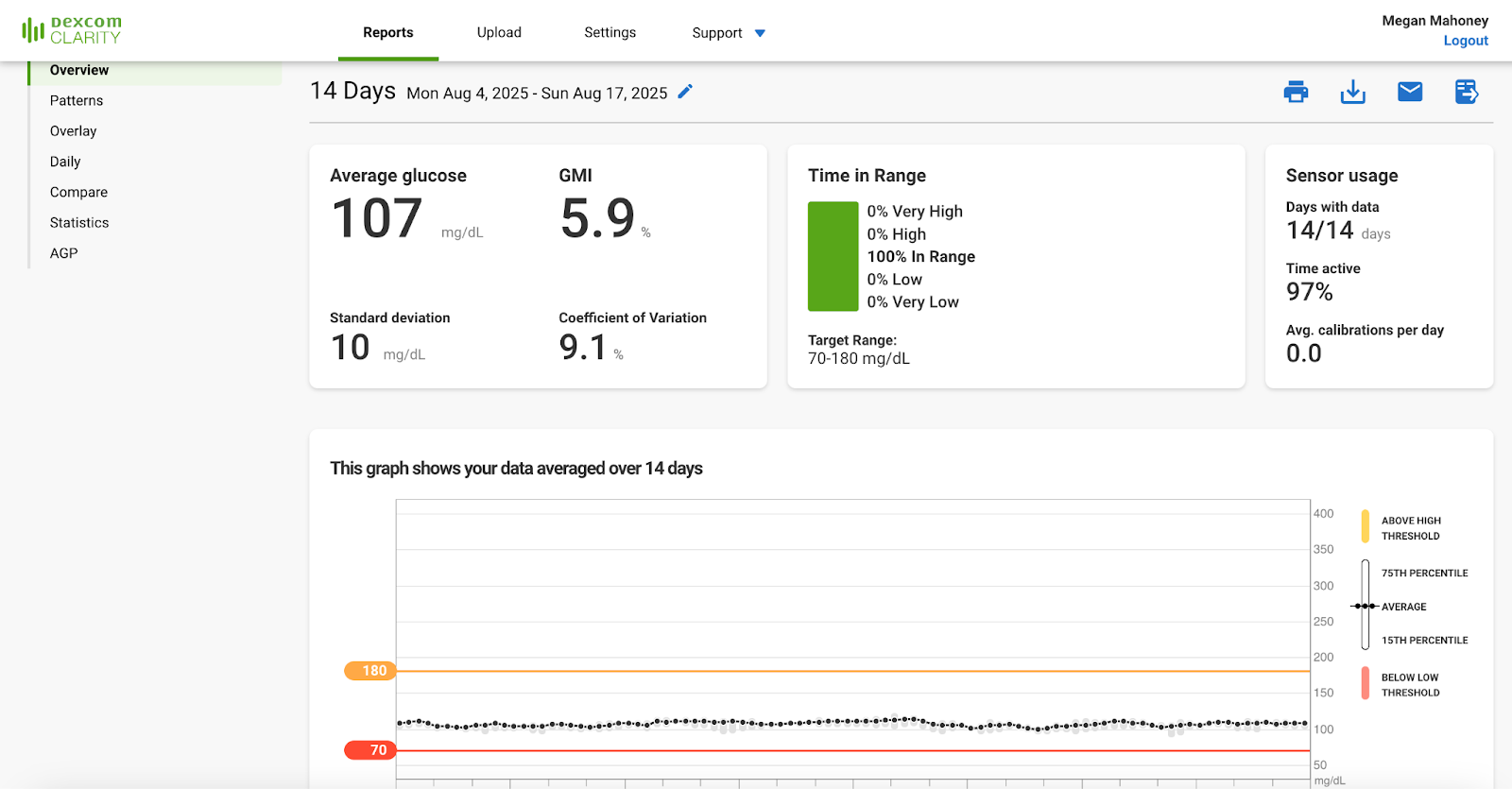
Task: Click the Logout link
Action: coord(1465,41)
